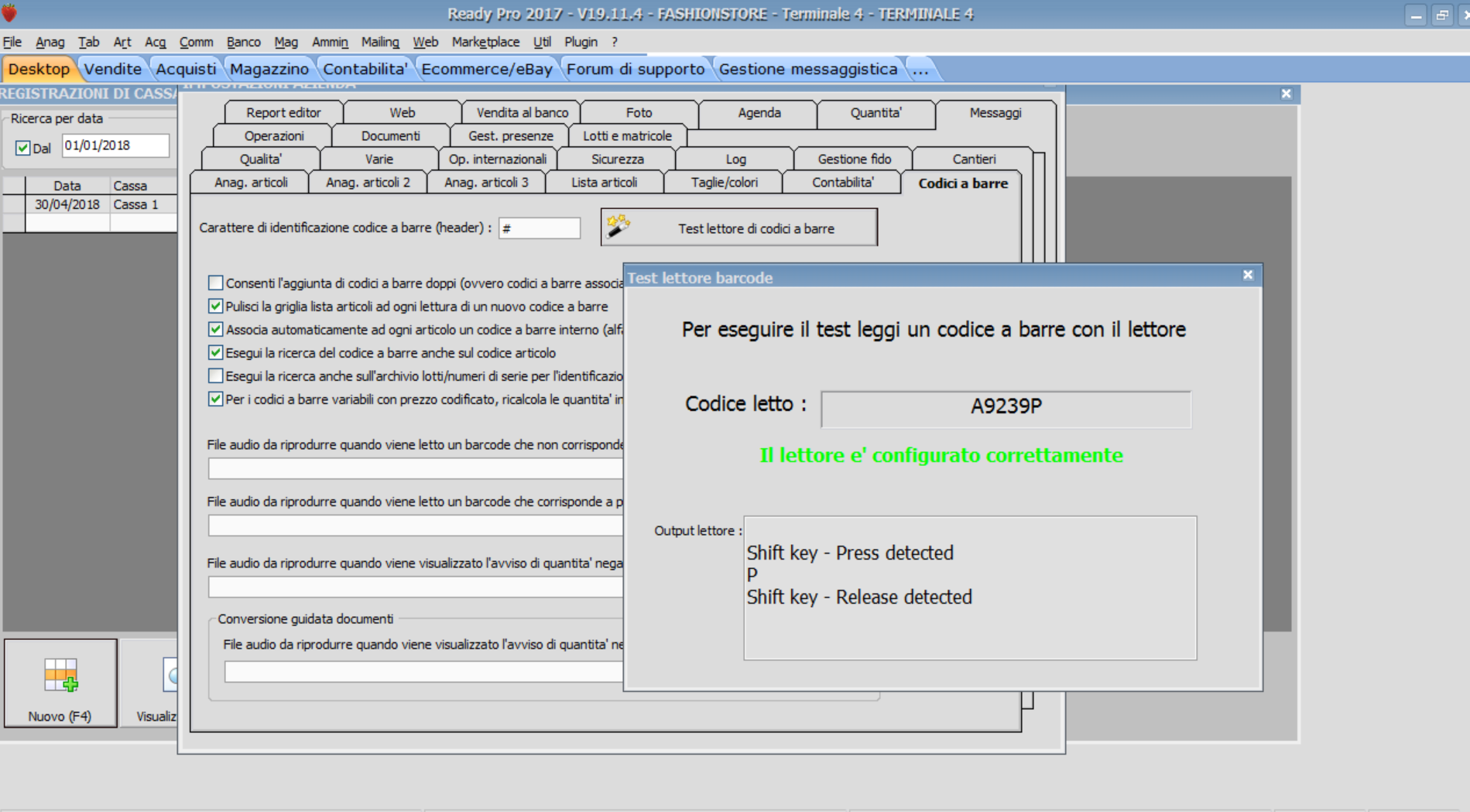Viewport: 1470px width, 812px height.
Task: Enable Consenti l'aggiunta di codici a barre doppi
Action: 216,283
